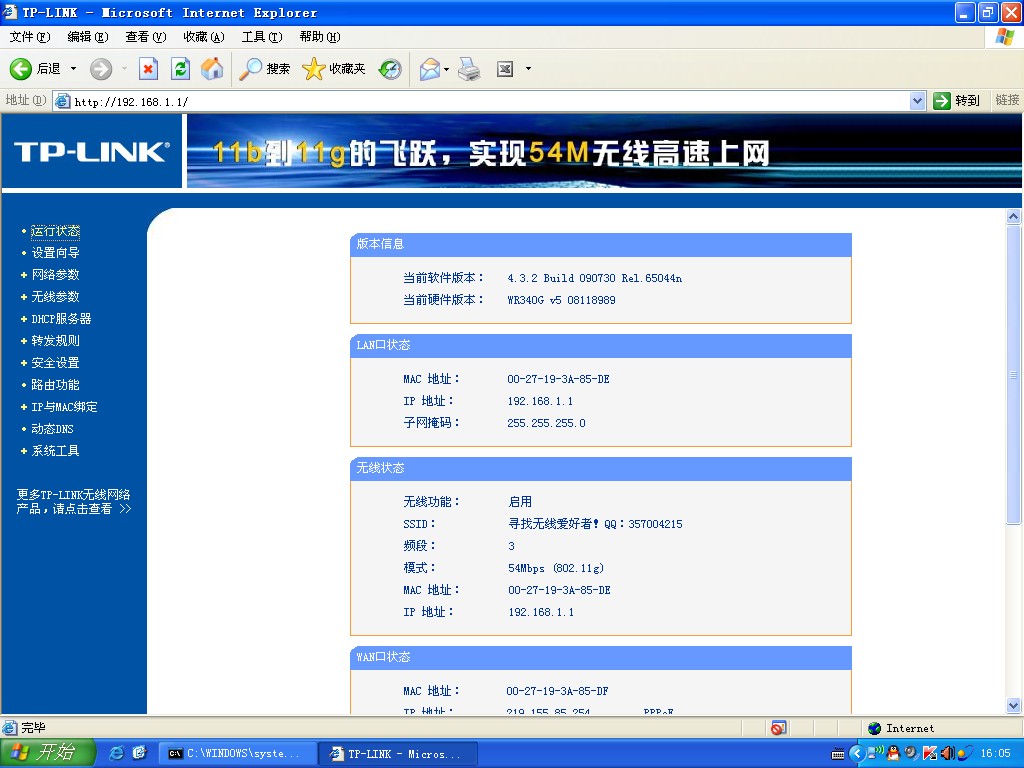Open the Links (链接) toolbar label
Screen dimensions: 1024x768
[x=1007, y=100]
